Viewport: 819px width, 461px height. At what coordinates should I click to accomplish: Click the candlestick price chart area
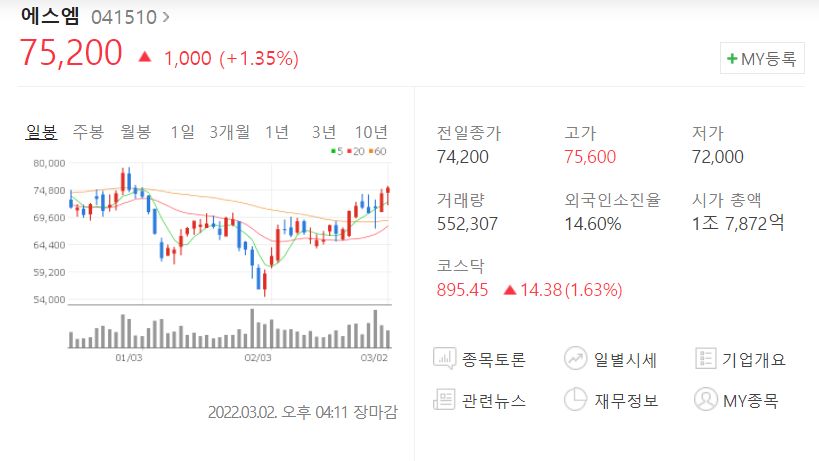coord(230,232)
